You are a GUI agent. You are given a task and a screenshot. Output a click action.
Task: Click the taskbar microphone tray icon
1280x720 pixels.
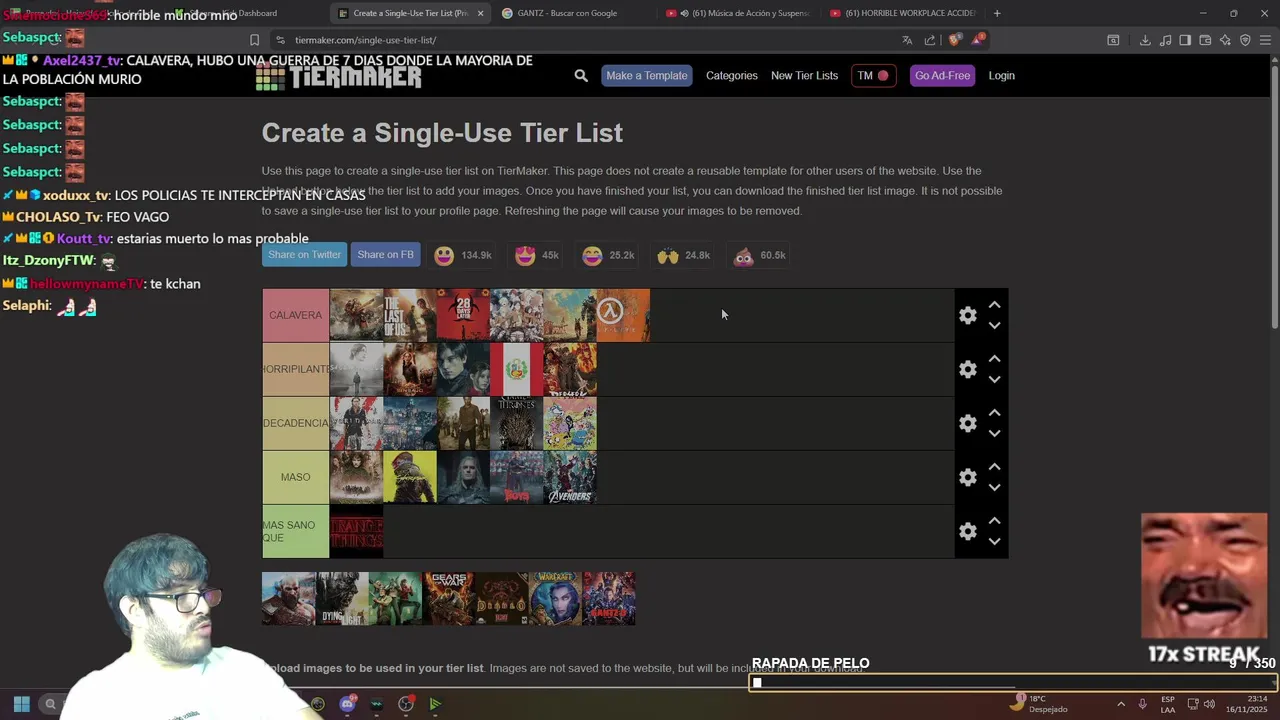point(1142,704)
